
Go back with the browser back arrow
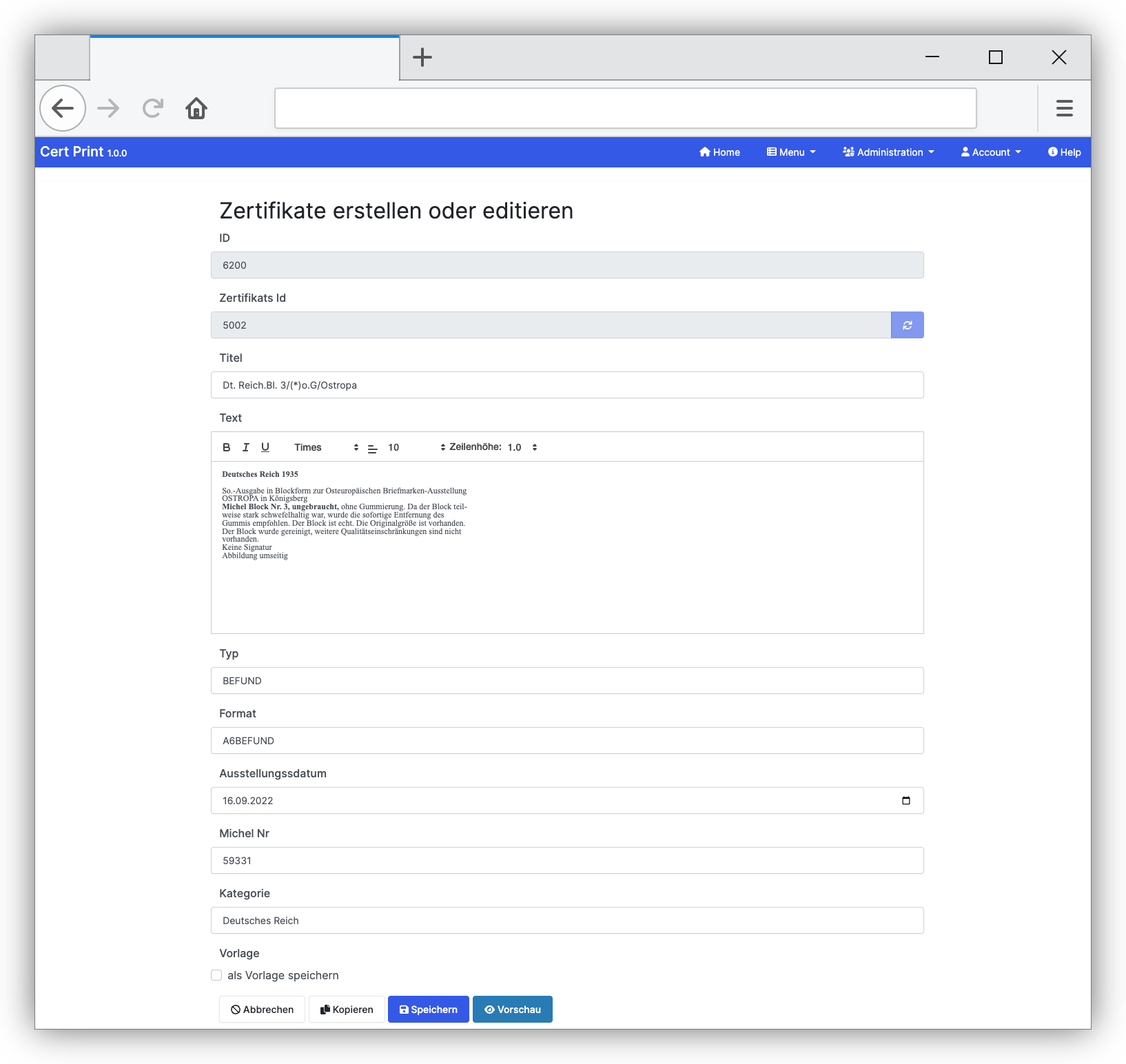[63, 108]
